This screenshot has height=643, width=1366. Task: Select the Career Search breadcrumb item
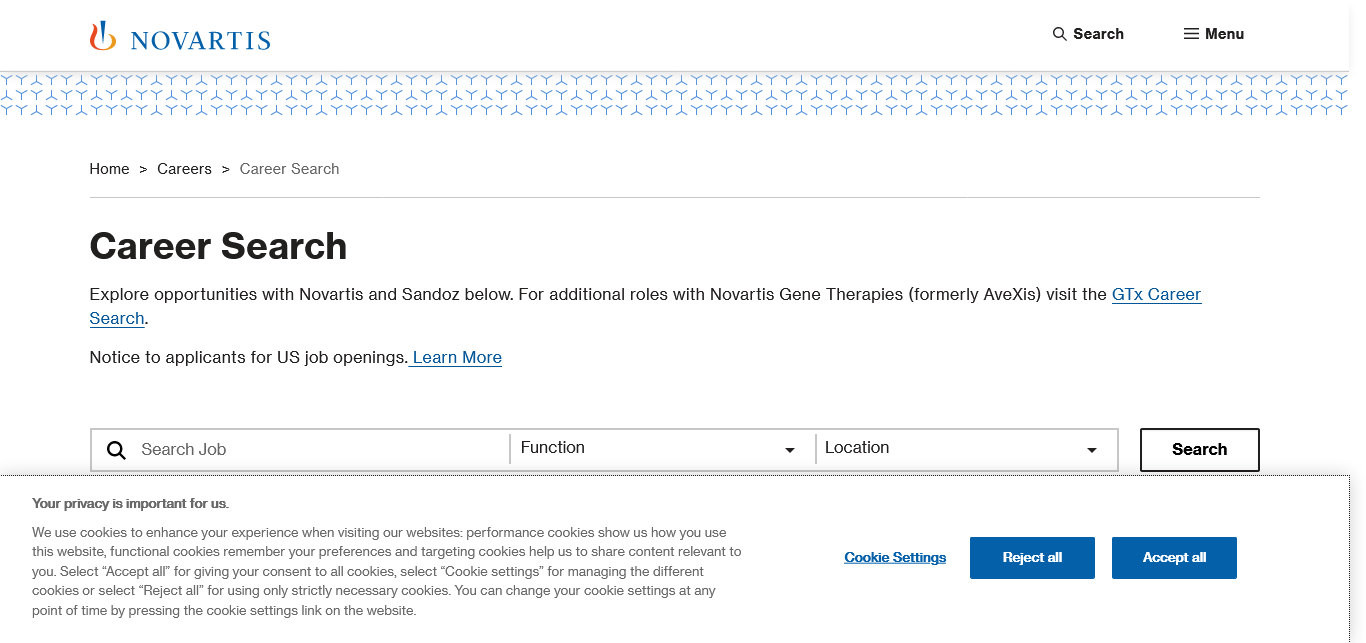[289, 169]
